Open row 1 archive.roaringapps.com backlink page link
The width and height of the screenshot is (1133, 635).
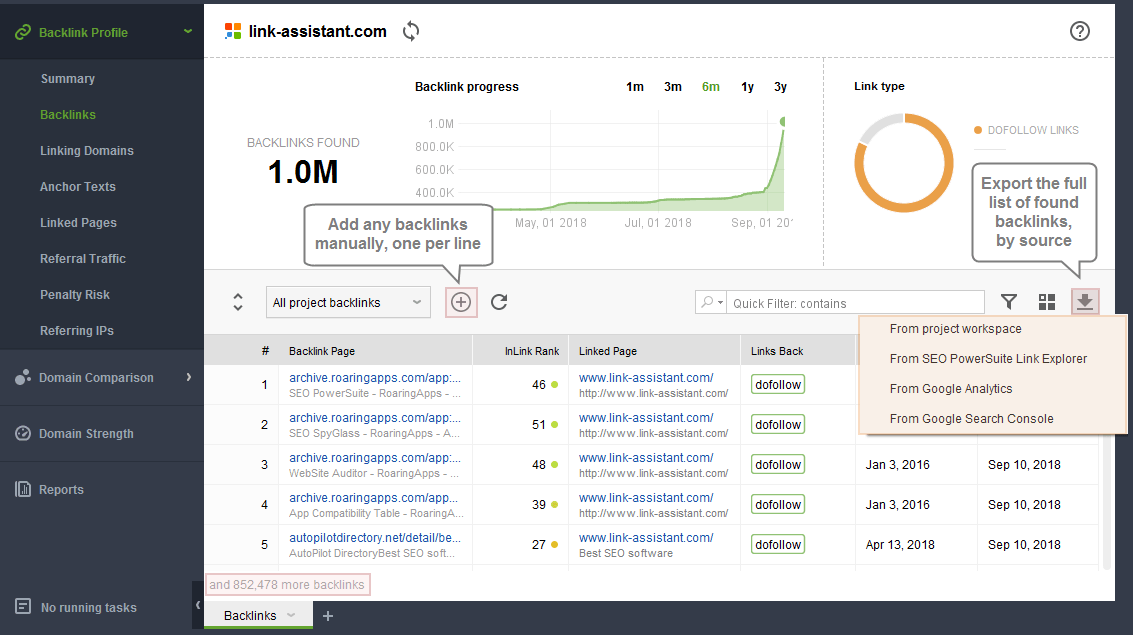tap(375, 378)
